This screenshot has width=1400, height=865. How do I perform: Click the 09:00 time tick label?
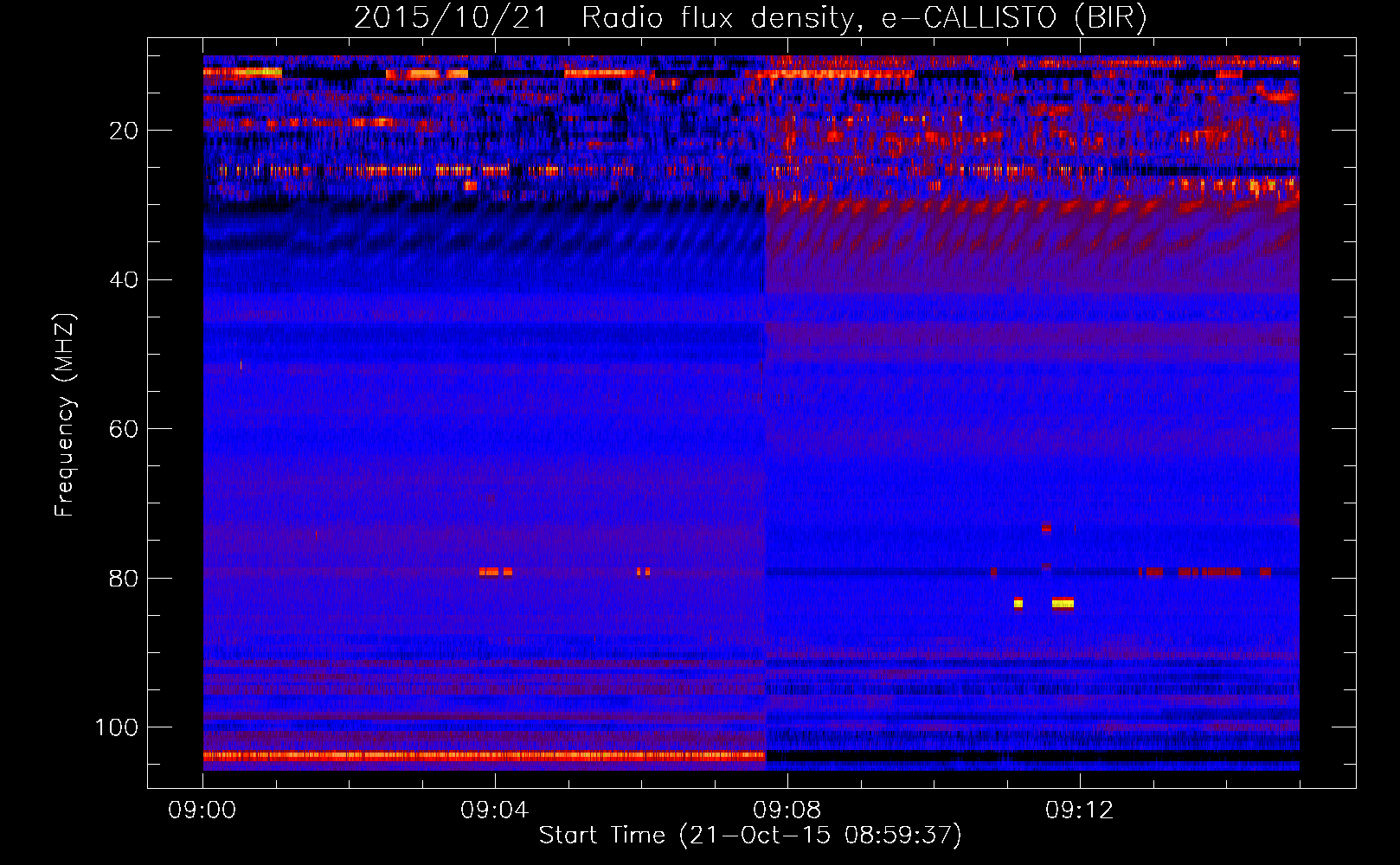click(x=202, y=811)
